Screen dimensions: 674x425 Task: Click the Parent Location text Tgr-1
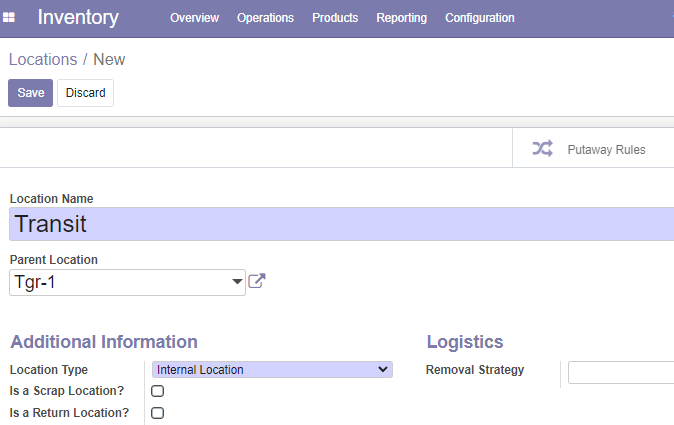pyautogui.click(x=35, y=282)
